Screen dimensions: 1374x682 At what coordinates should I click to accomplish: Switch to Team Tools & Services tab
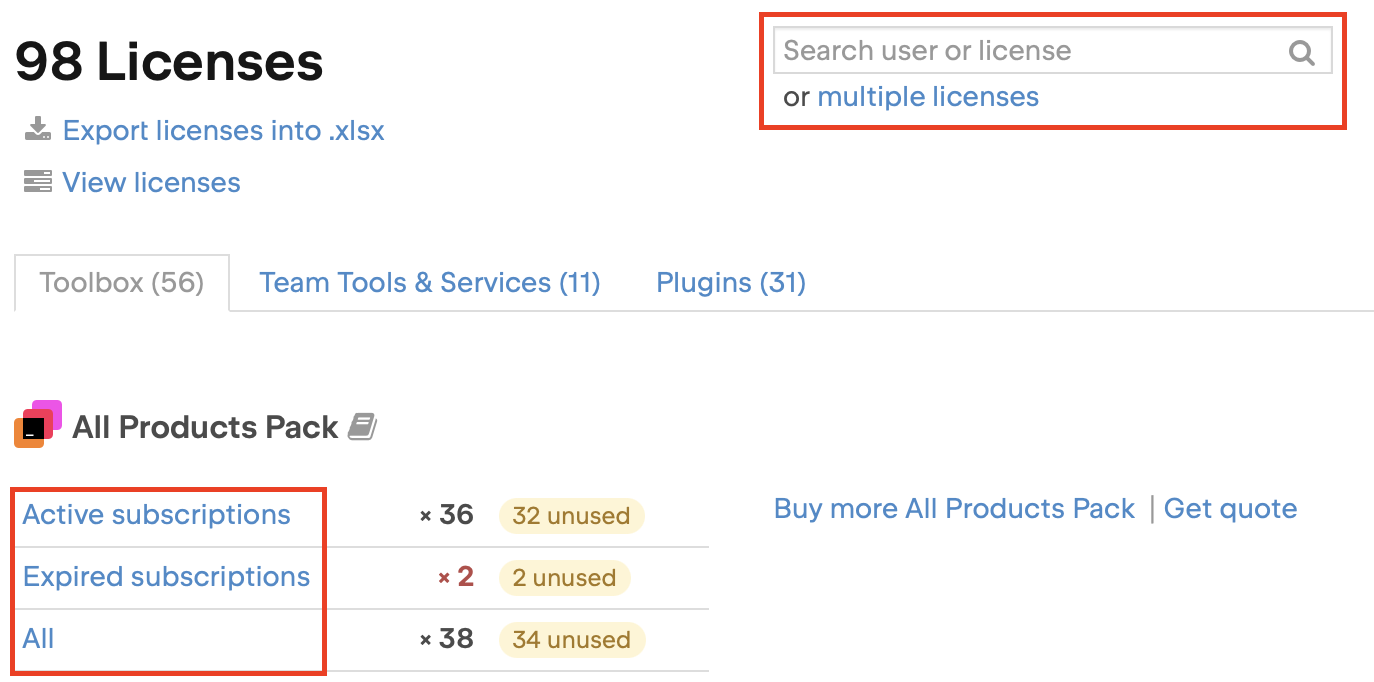pos(430,283)
